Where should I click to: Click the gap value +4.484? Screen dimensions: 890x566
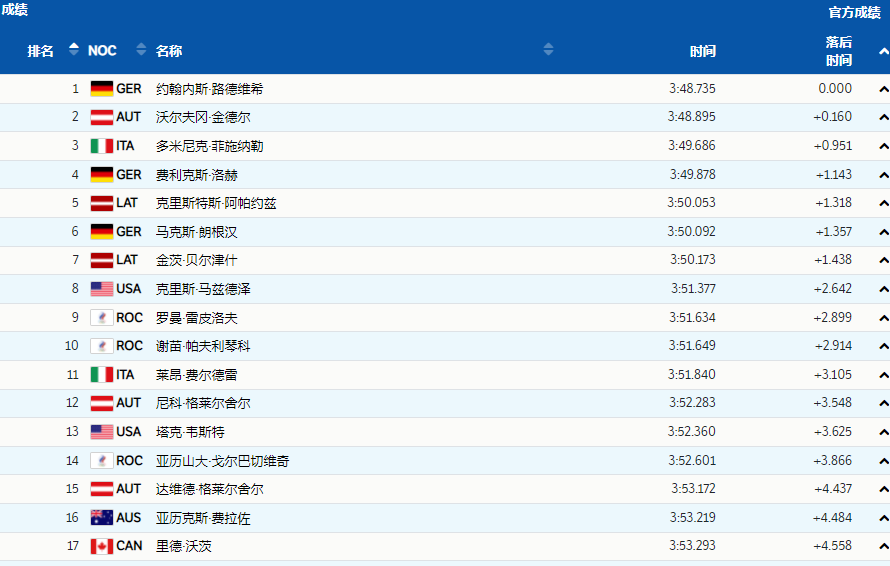[x=832, y=518]
